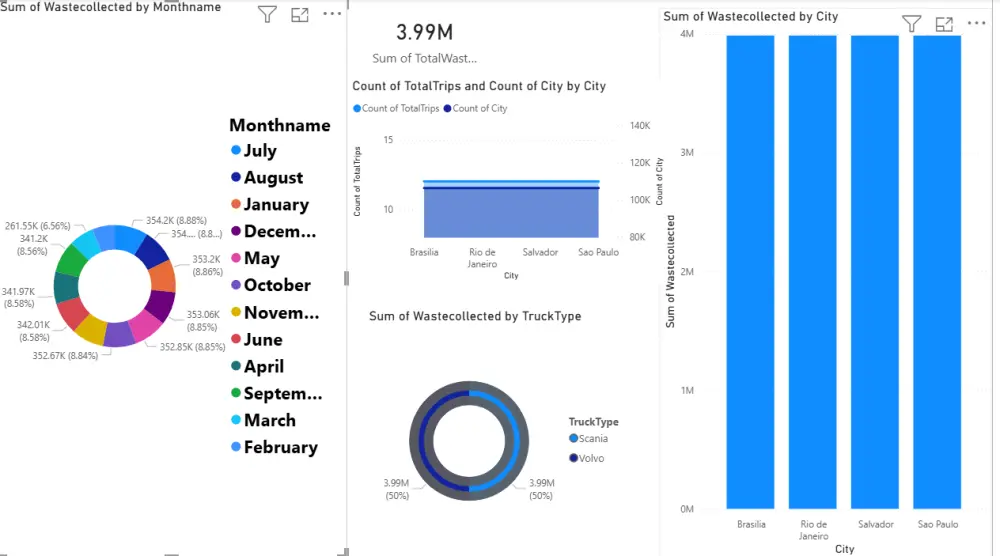The height and width of the screenshot is (556, 1000).
Task: Select November legend entry
Action: (x=275, y=312)
